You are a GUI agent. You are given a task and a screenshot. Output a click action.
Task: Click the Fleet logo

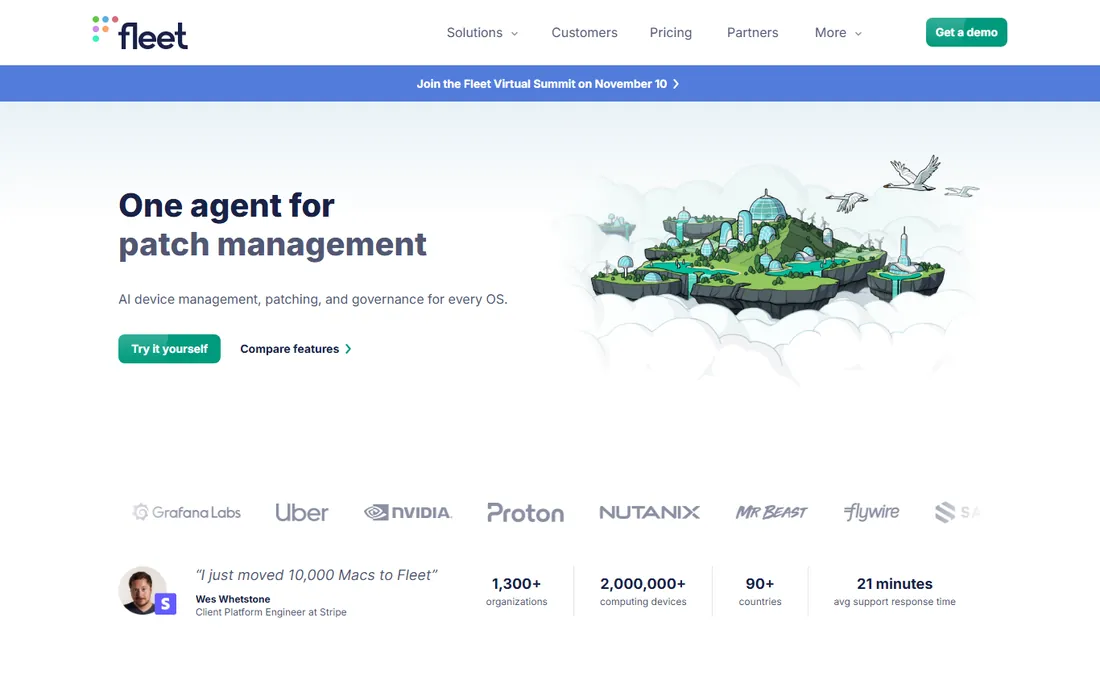pos(140,33)
